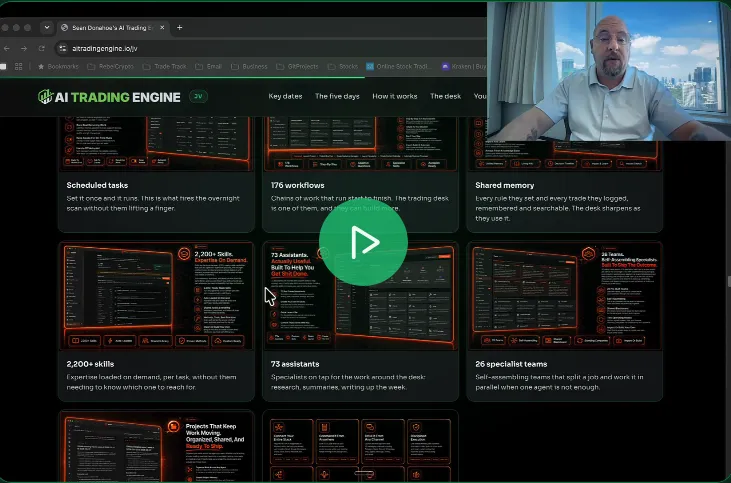Click the browser back arrow
Screen dimensions: 731x483
7,48
